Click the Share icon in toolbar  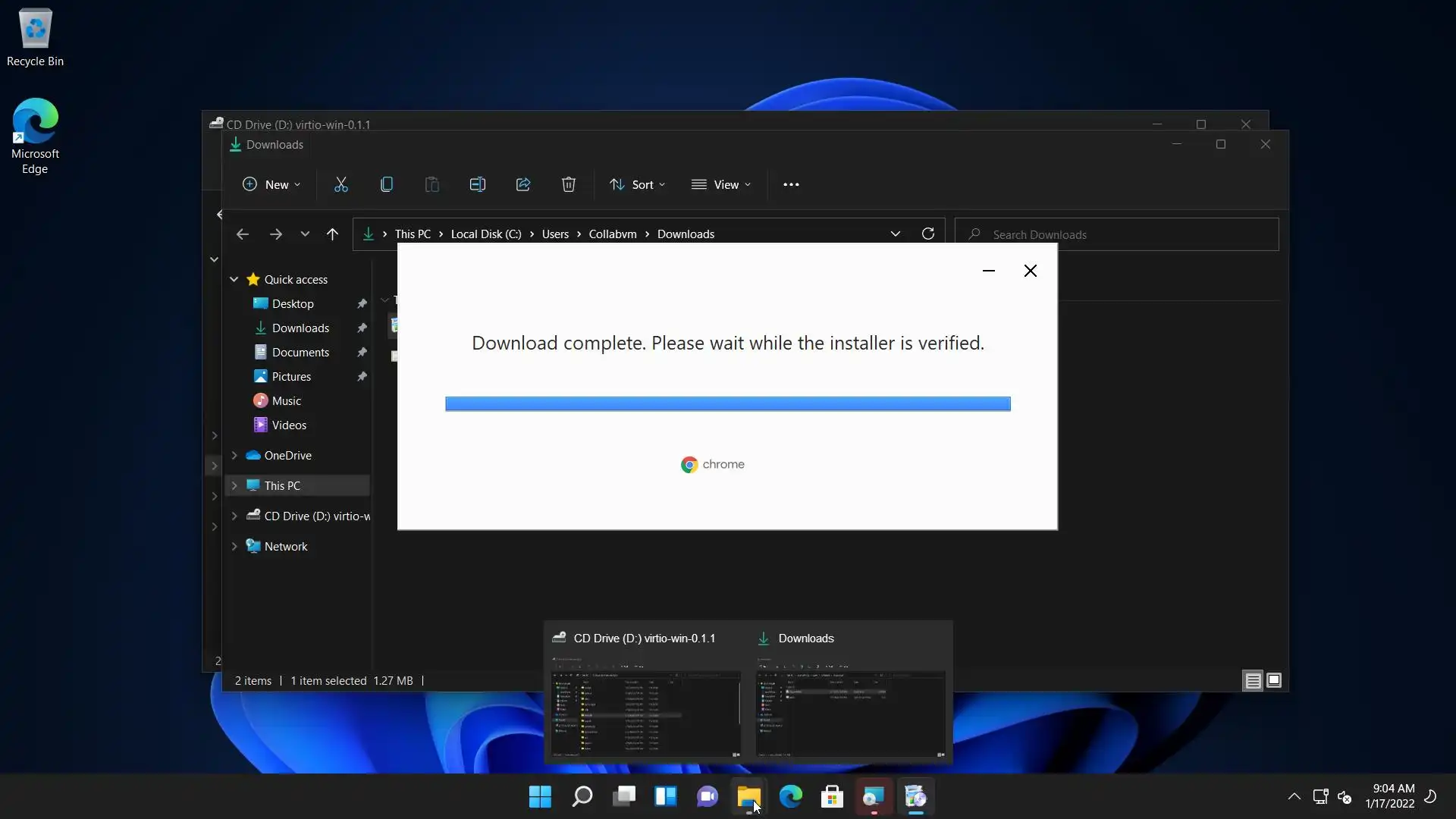(523, 184)
